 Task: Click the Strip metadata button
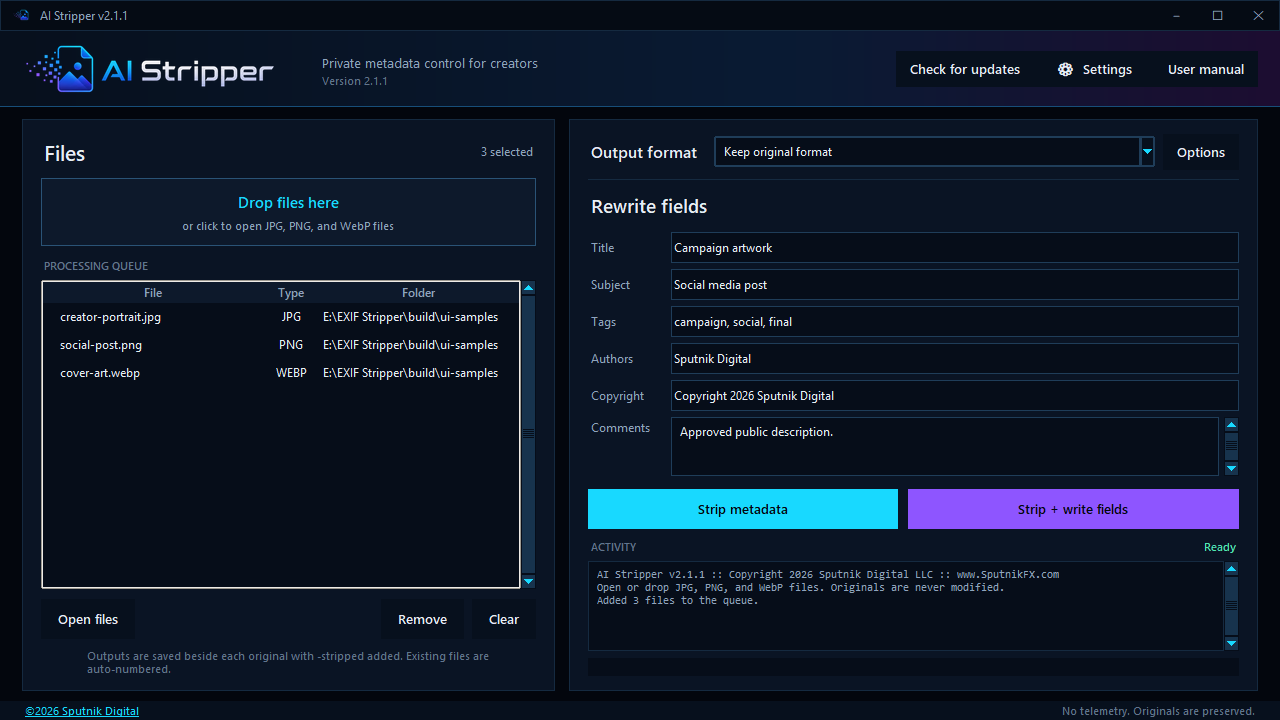(743, 509)
